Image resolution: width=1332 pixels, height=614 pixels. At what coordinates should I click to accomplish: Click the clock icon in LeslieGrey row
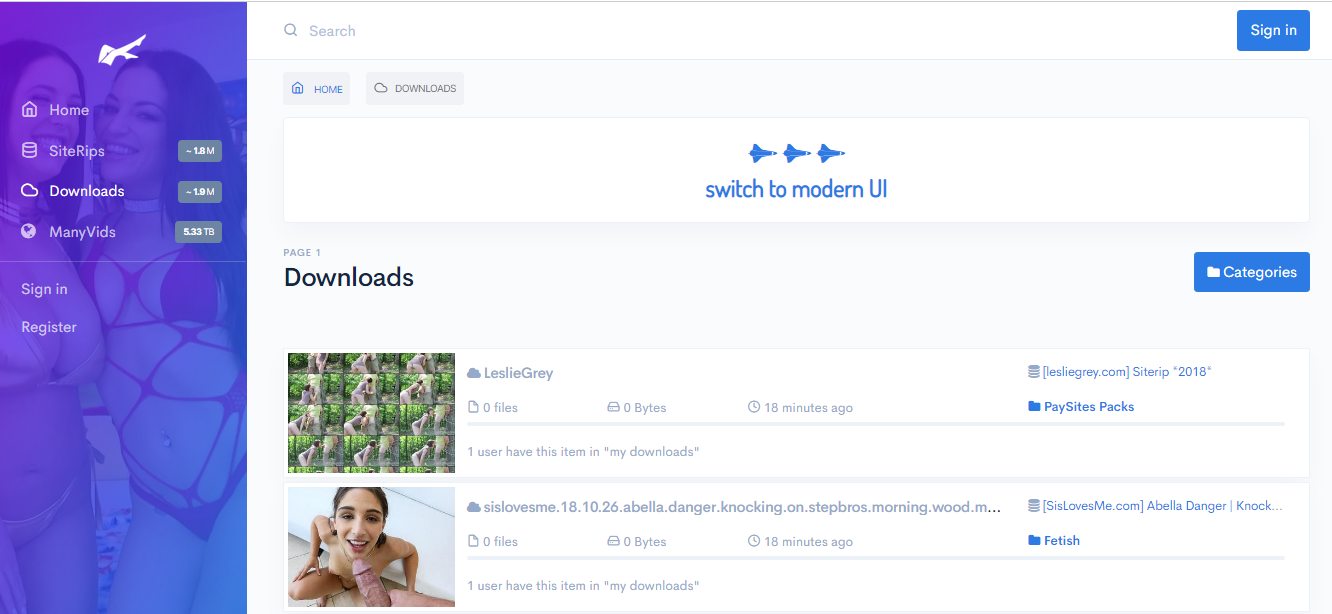point(754,407)
